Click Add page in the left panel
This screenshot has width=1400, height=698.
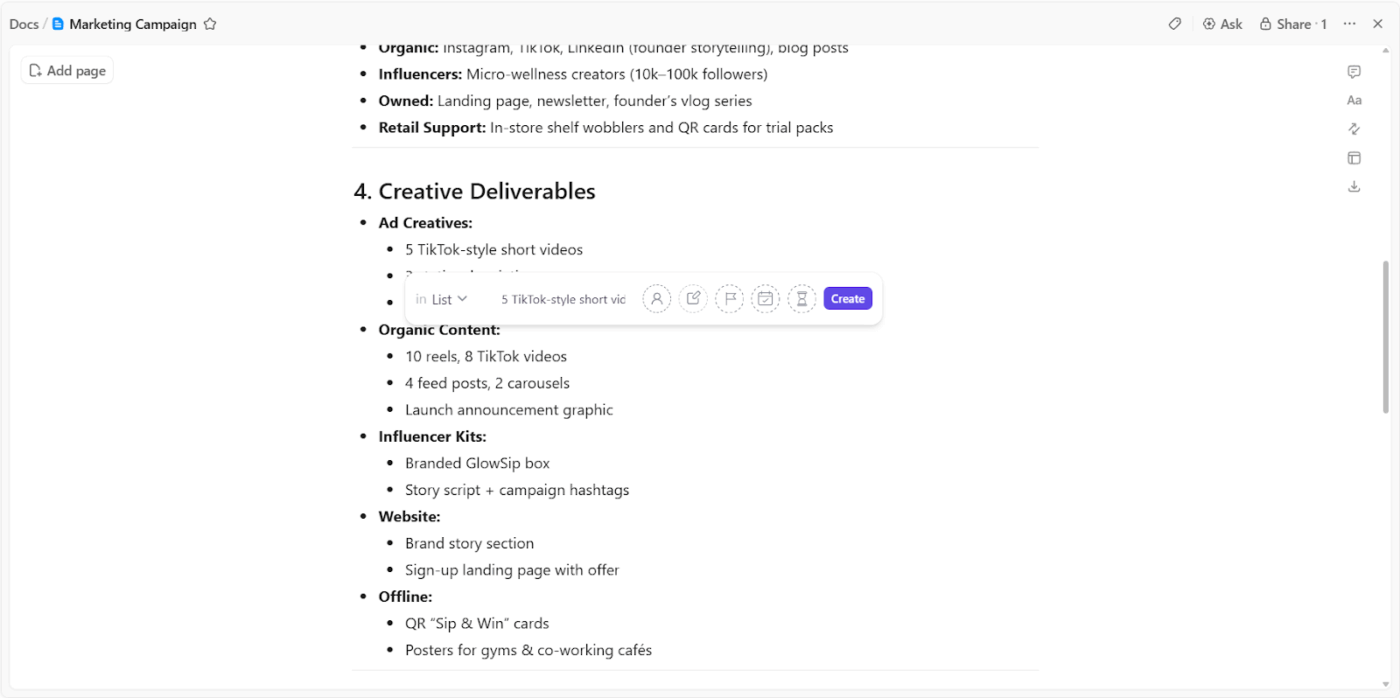click(66, 70)
